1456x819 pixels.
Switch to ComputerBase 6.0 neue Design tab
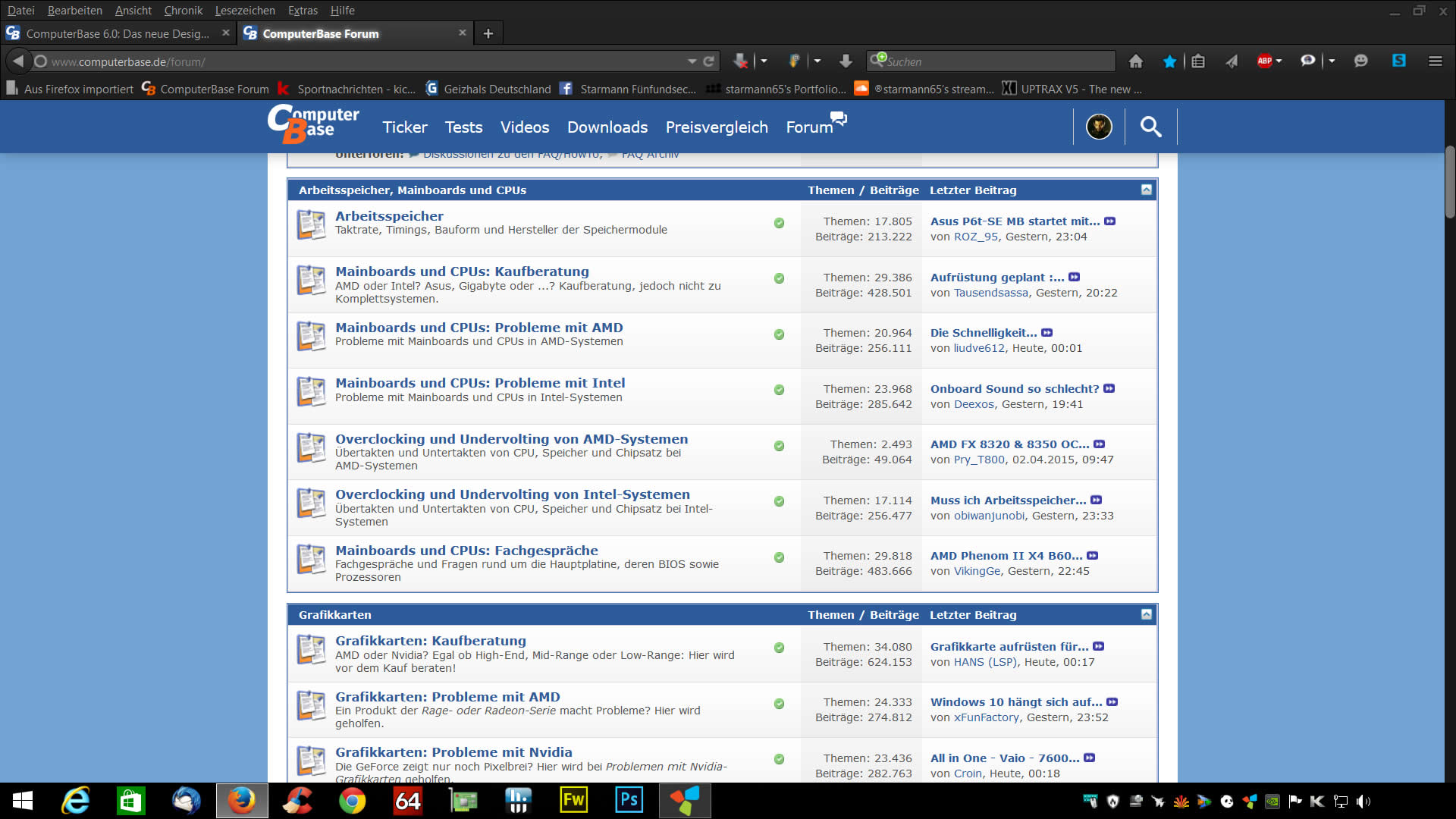118,33
